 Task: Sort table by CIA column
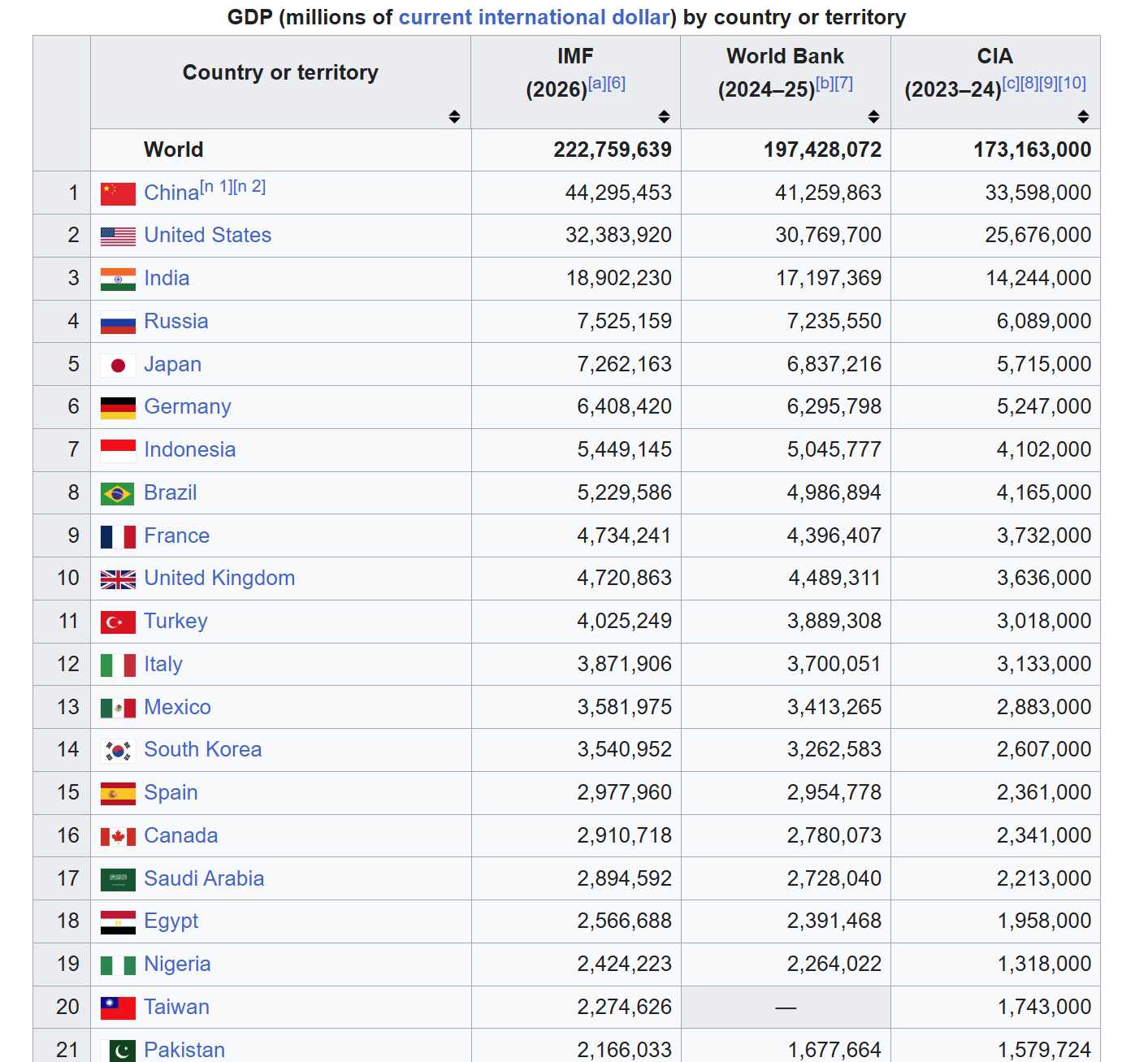(x=1083, y=117)
